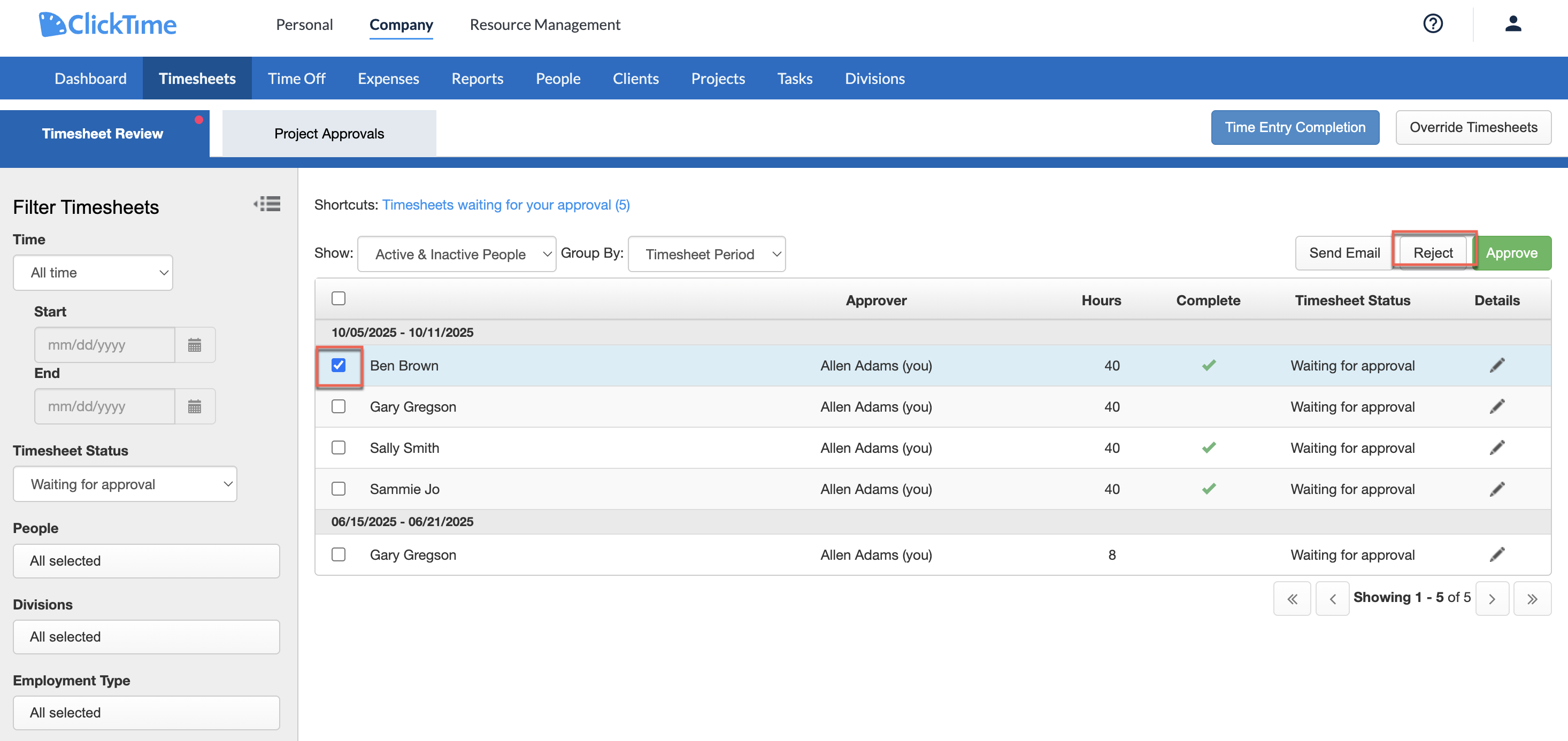
Task: Uncheck Ben Brown's row checkbox
Action: [x=339, y=365]
